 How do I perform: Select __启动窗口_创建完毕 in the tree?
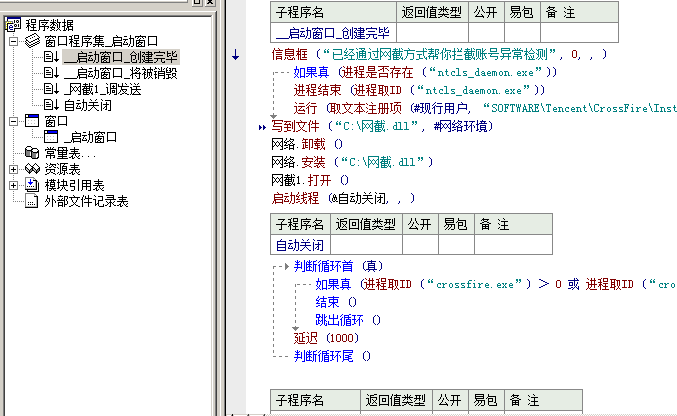click(121, 57)
